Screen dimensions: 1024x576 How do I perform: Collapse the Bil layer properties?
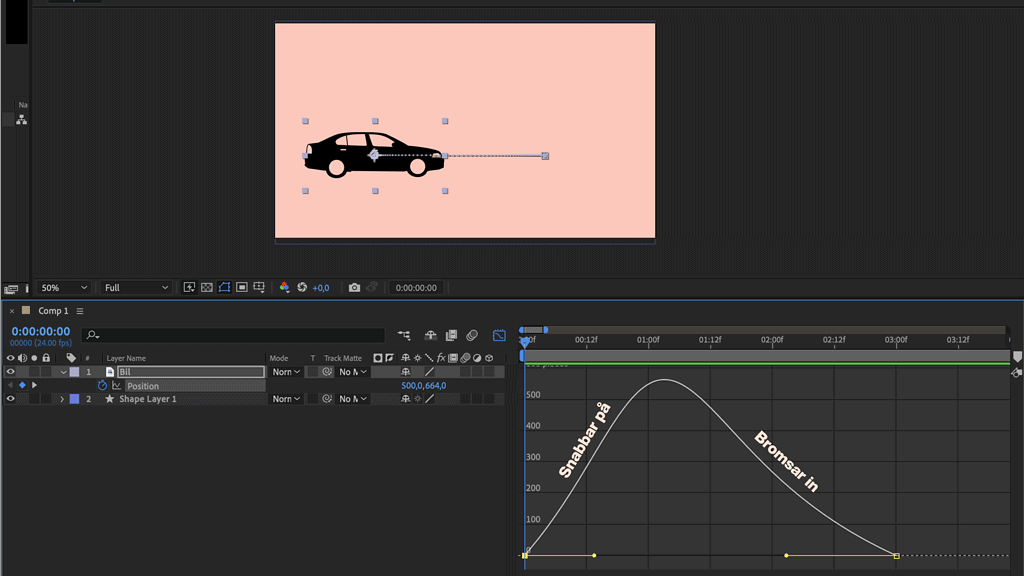[63, 372]
